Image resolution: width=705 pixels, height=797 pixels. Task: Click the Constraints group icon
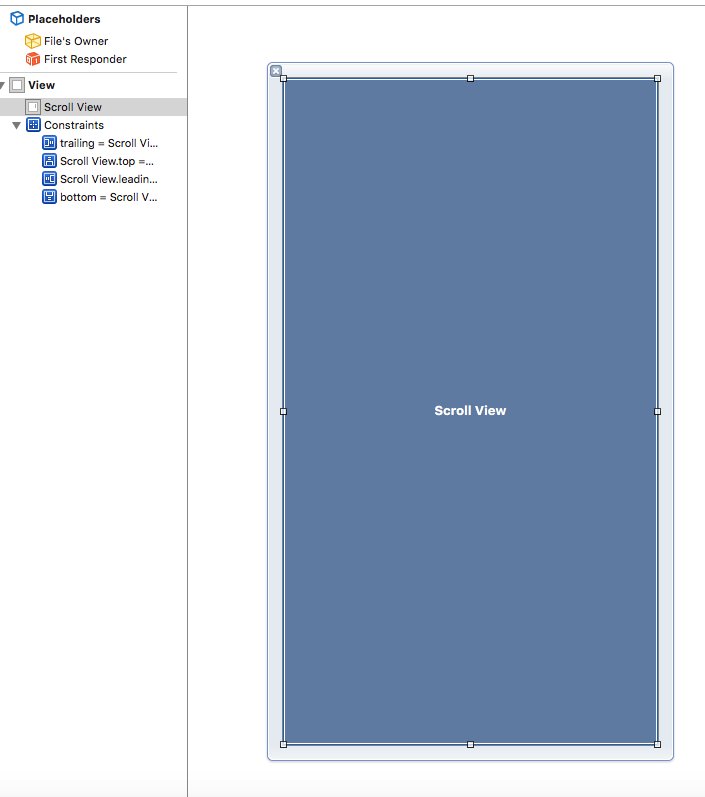34,125
